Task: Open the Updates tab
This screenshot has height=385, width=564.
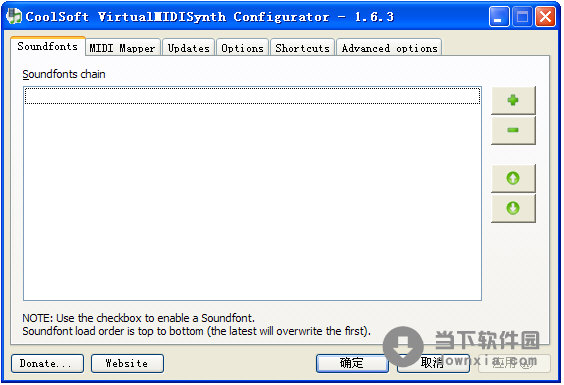Action: pyautogui.click(x=188, y=48)
